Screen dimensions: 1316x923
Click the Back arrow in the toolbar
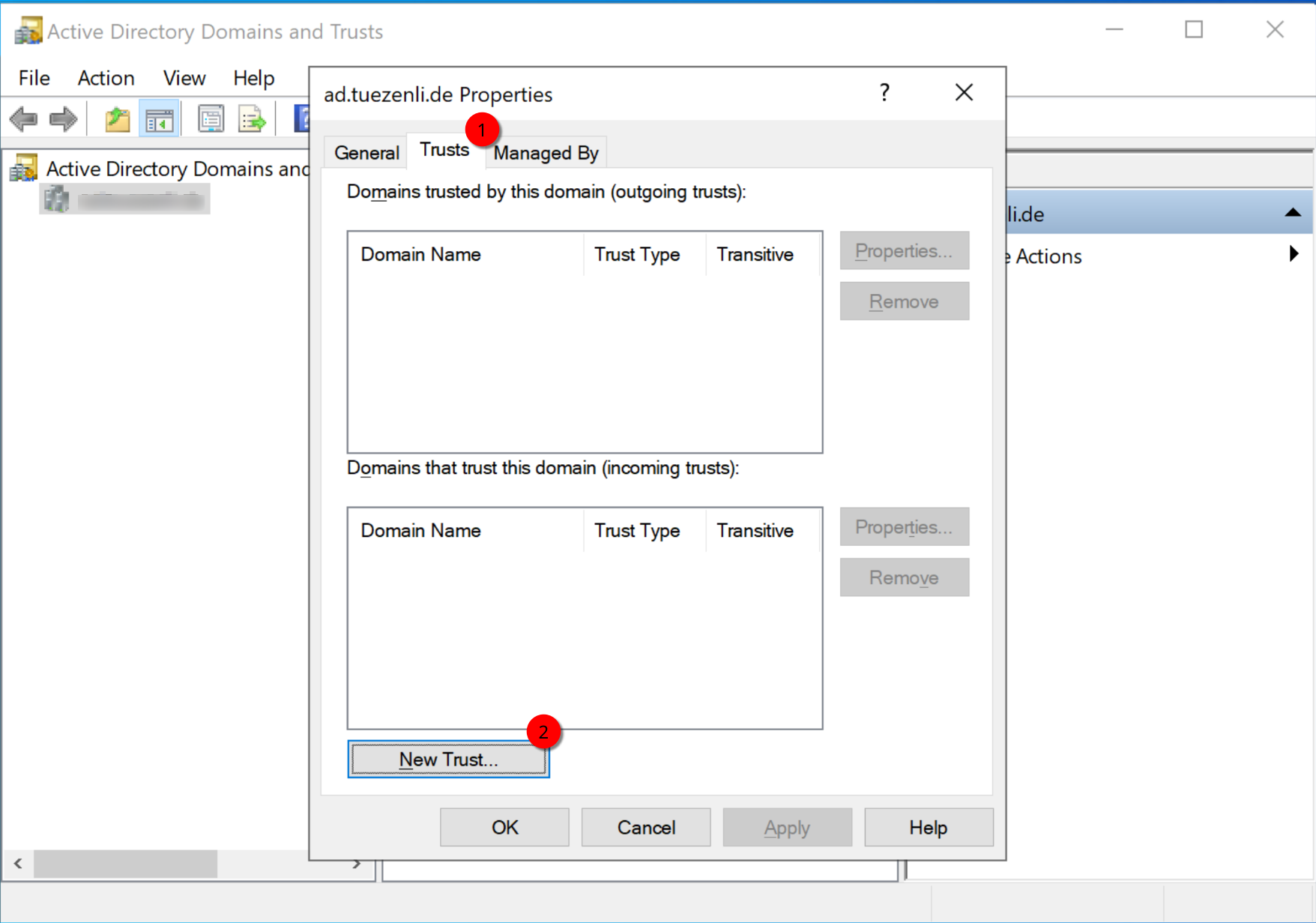24,118
